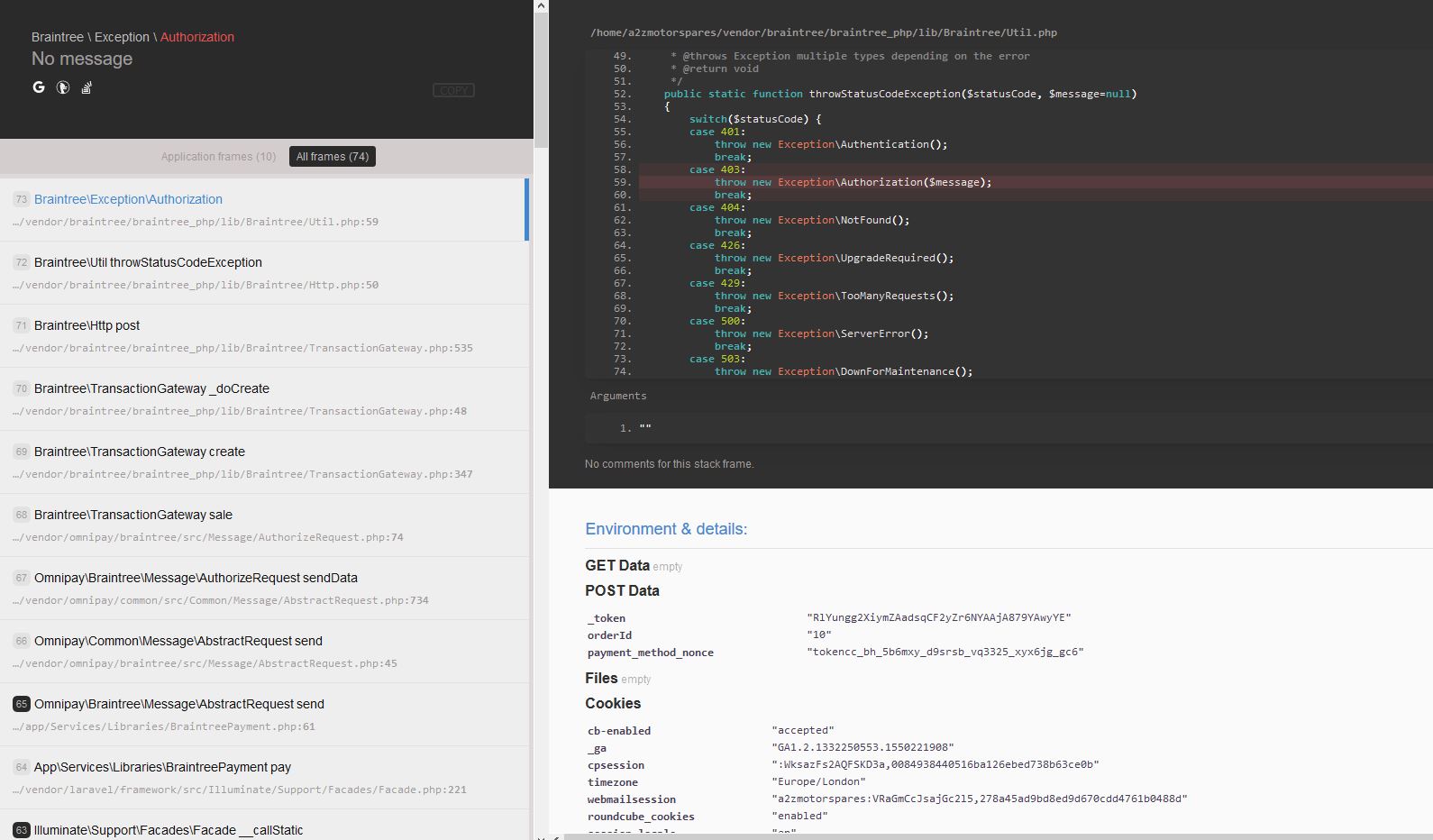This screenshot has width=1433, height=840.
Task: Click the payment_method_nonce key
Action: 650,653
